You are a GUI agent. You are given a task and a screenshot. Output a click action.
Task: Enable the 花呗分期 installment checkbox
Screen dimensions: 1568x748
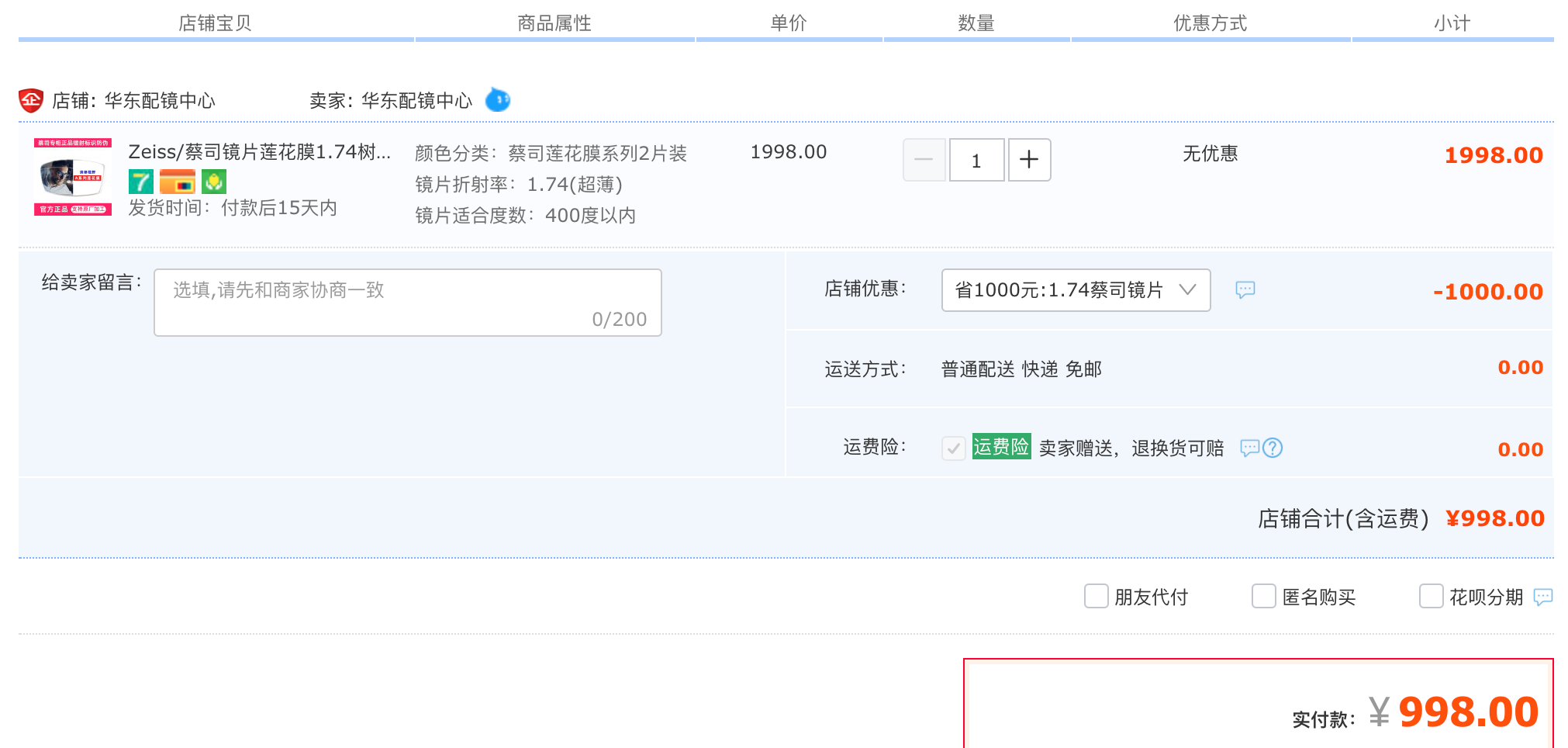tap(1432, 596)
